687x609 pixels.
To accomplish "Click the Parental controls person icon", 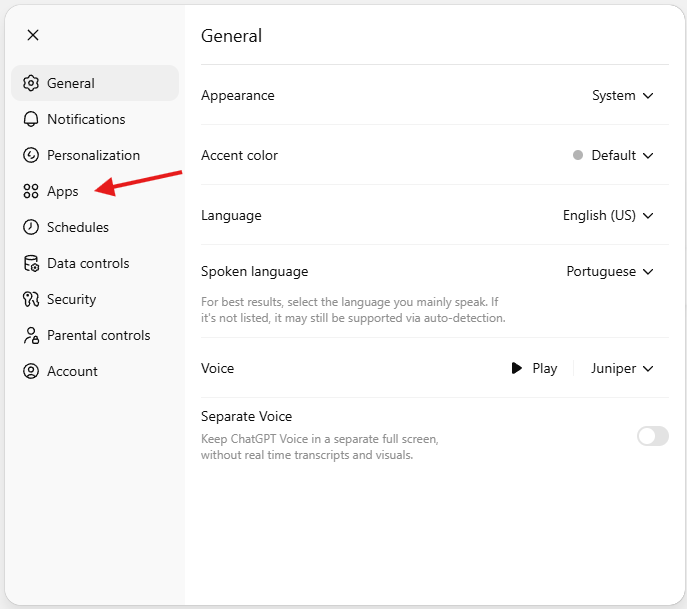I will click(x=31, y=335).
